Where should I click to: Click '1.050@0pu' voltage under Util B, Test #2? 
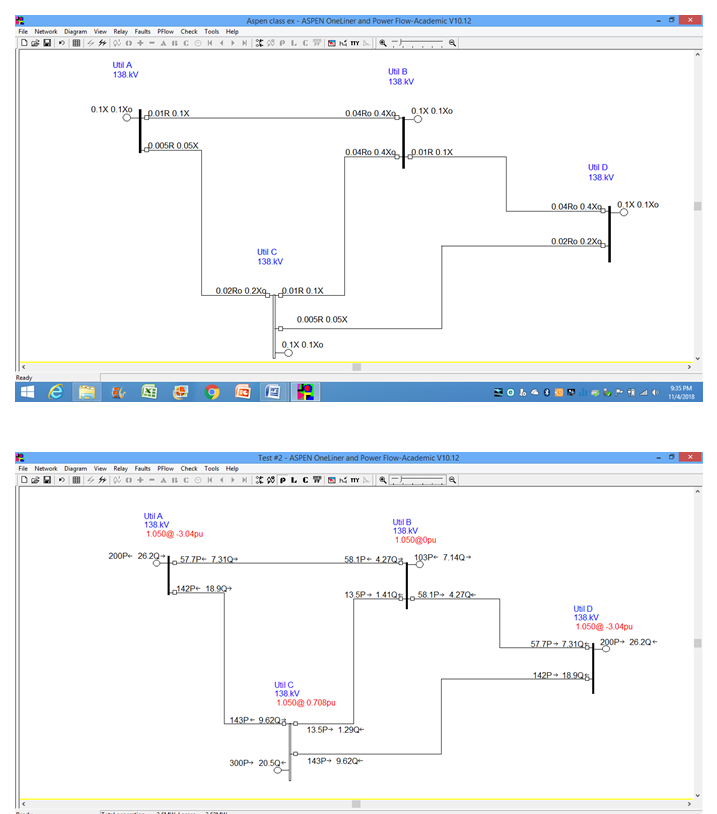click(x=415, y=540)
